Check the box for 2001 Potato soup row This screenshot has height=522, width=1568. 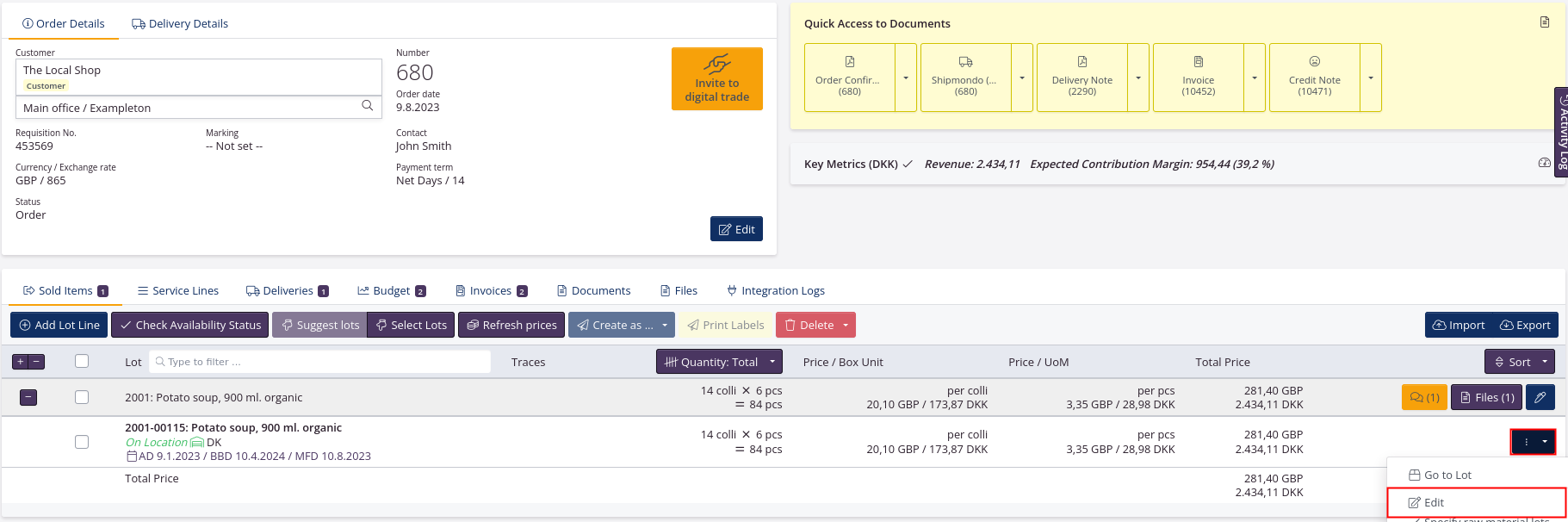(82, 397)
